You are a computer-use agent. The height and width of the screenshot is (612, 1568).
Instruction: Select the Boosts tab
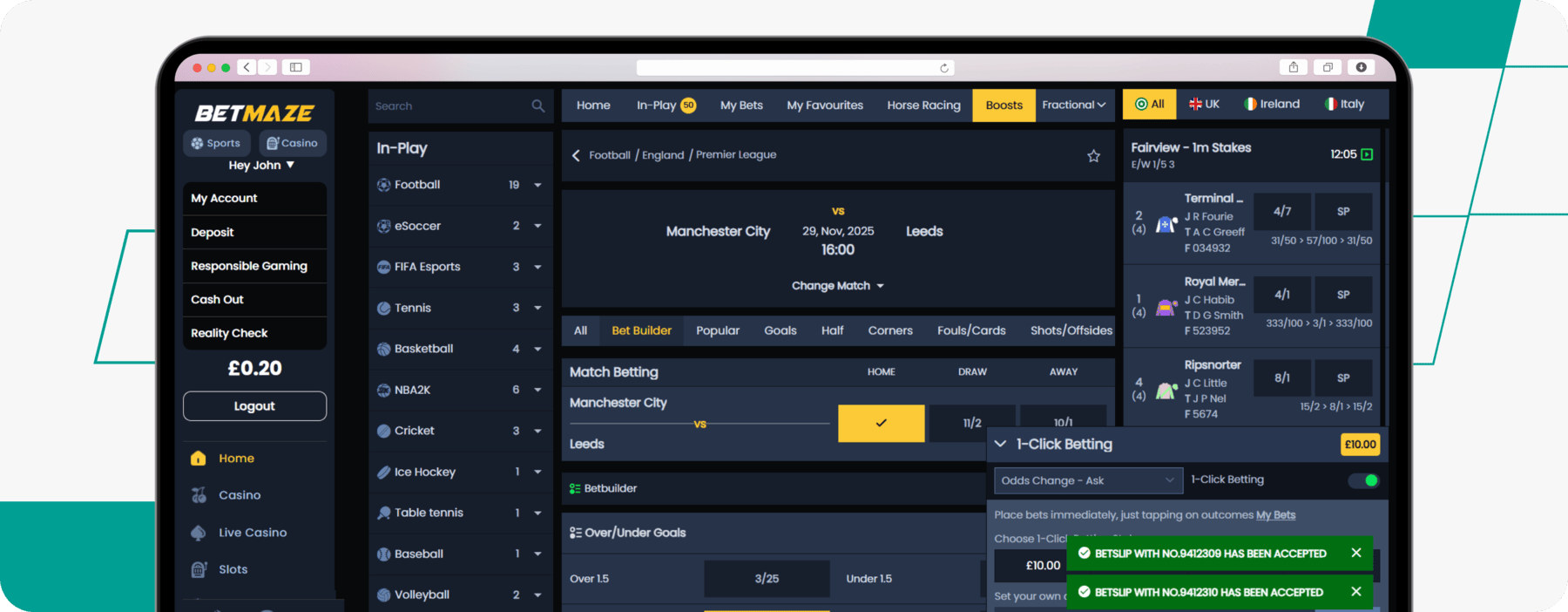[1004, 105]
